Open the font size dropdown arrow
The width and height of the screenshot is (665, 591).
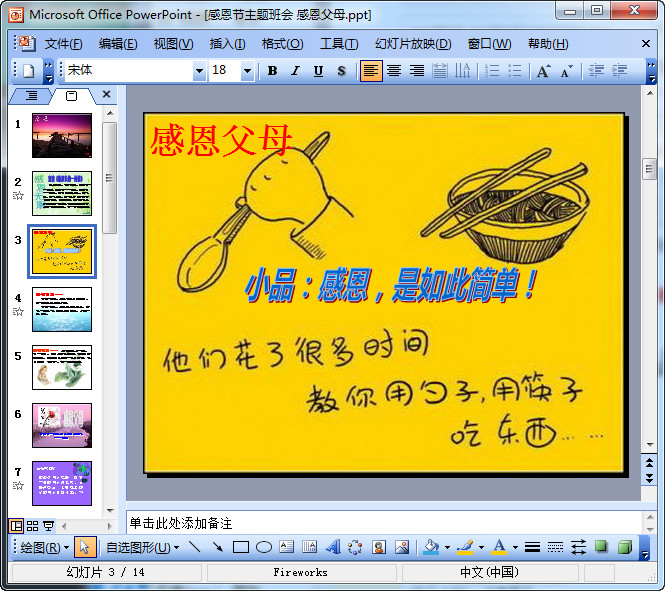[x=247, y=71]
